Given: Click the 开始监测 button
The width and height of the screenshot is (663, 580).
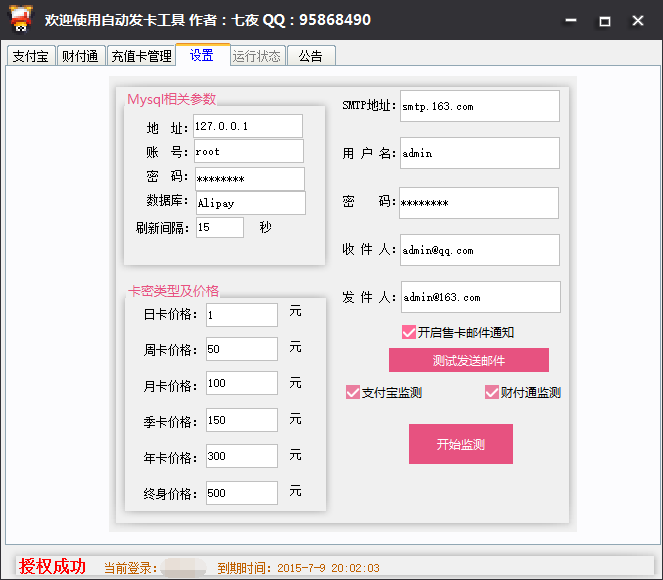Looking at the screenshot, I should click(x=460, y=444).
